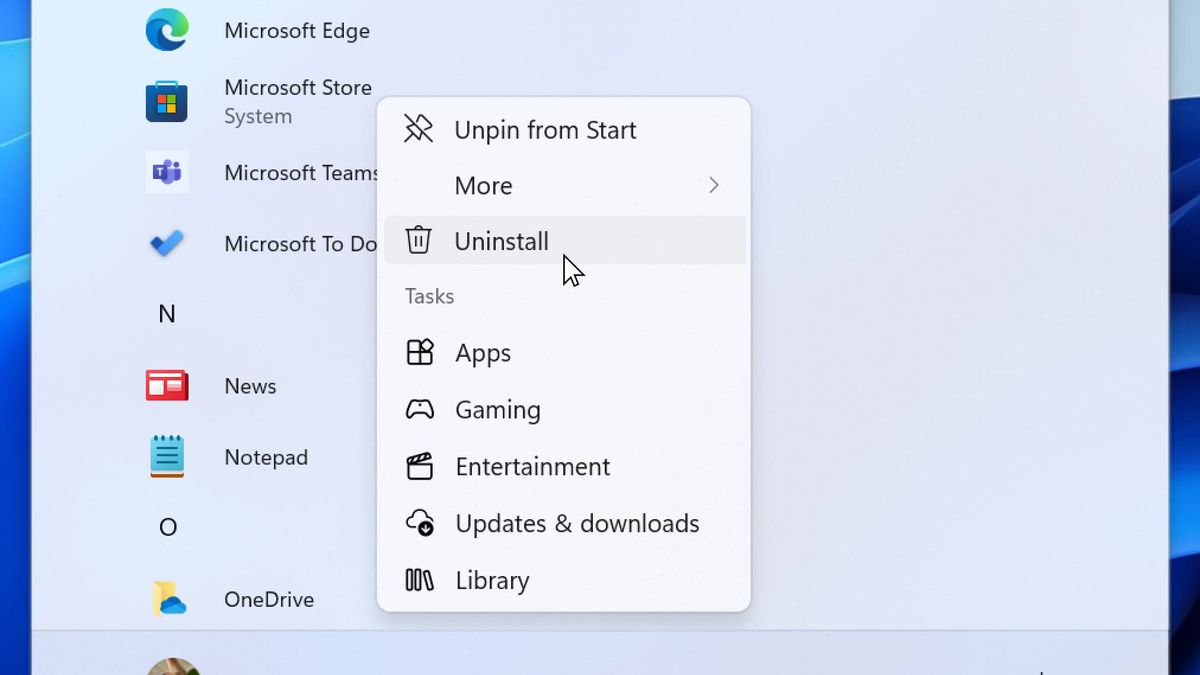
Task: Select Uninstall from the context menu
Action: tap(501, 240)
